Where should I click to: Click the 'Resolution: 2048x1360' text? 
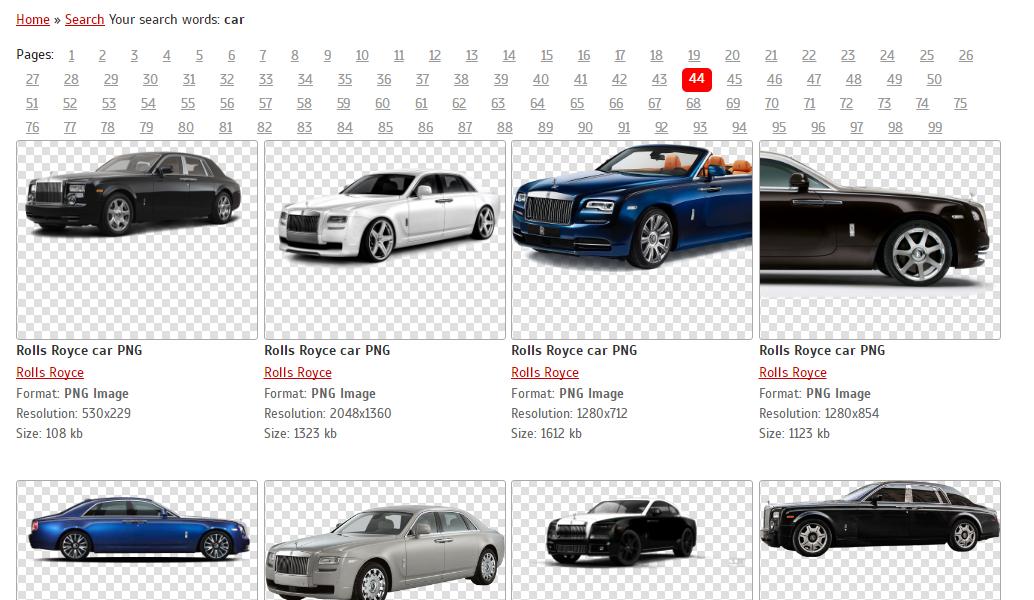point(328,413)
